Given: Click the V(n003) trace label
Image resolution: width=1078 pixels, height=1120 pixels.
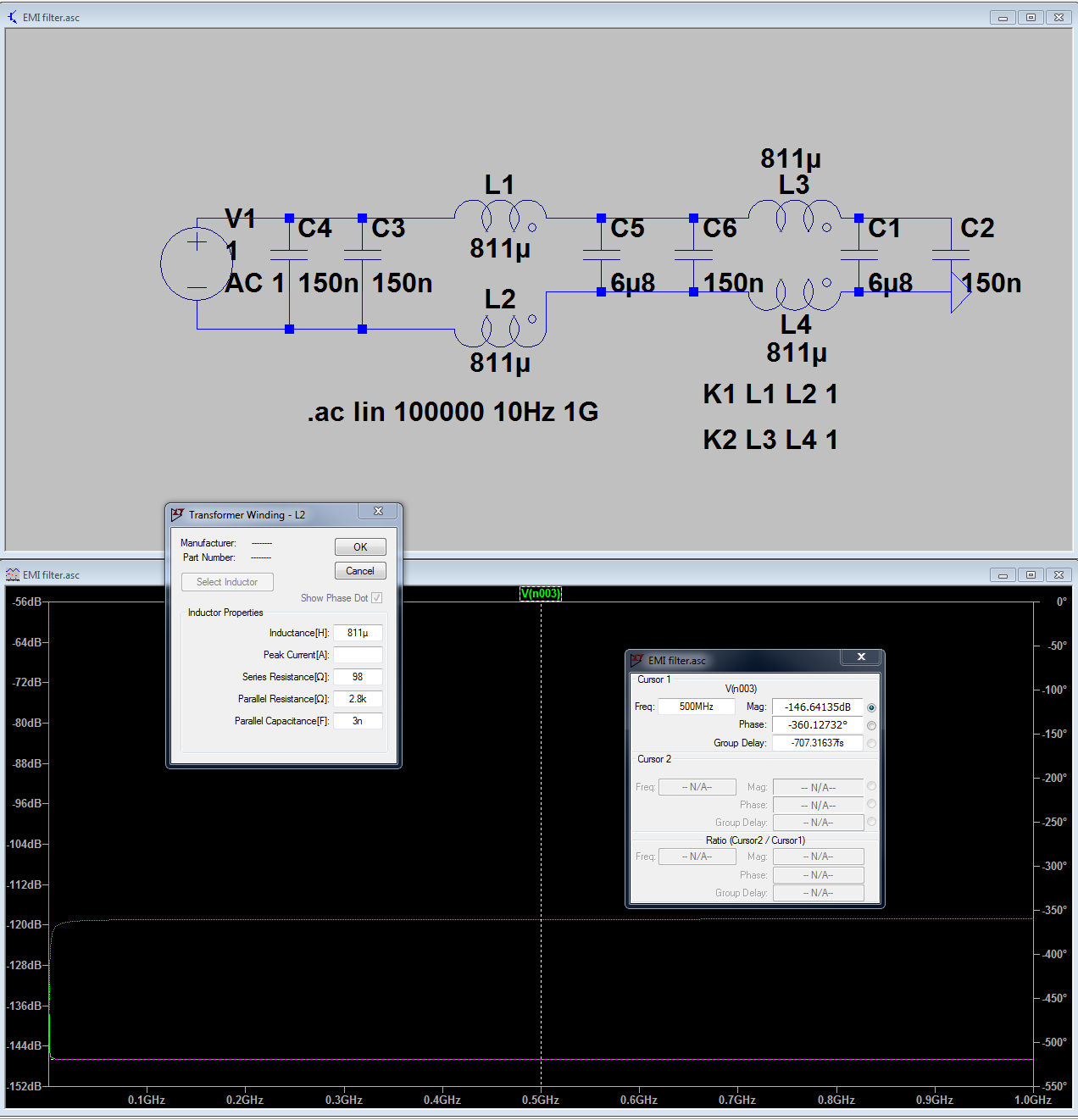Looking at the screenshot, I should coord(541,594).
